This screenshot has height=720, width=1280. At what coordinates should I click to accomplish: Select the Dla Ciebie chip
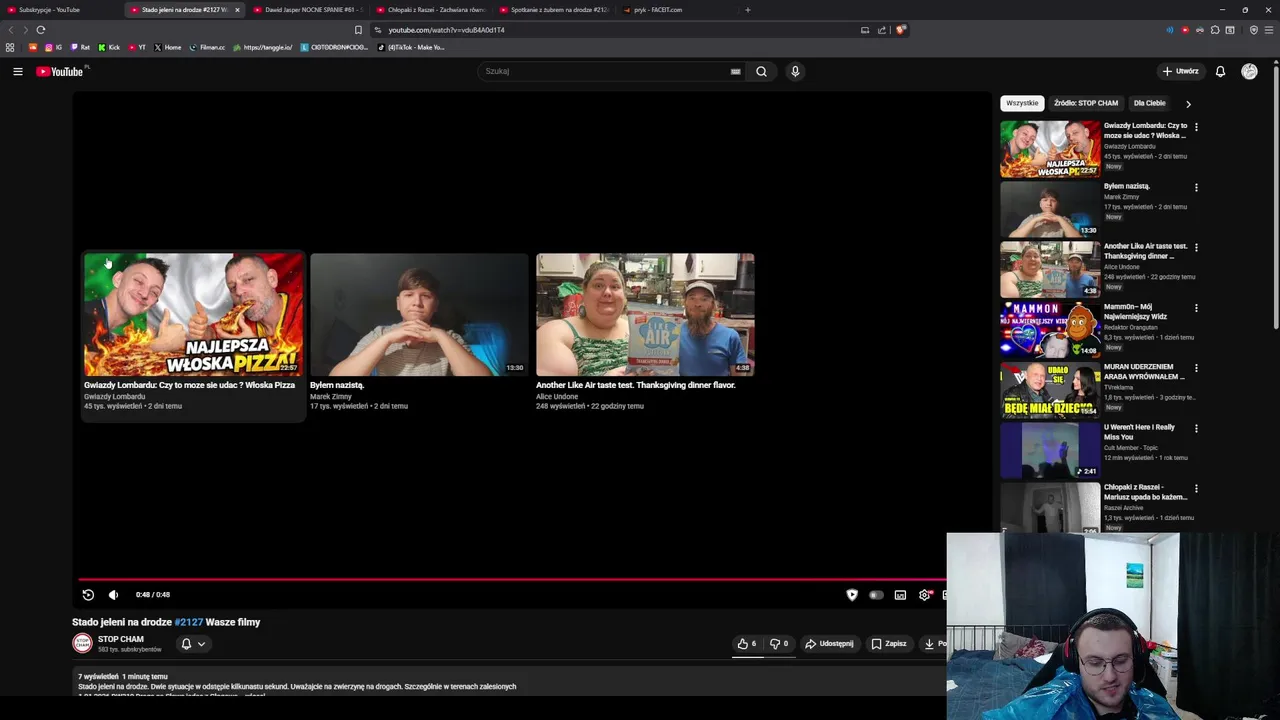1149,103
